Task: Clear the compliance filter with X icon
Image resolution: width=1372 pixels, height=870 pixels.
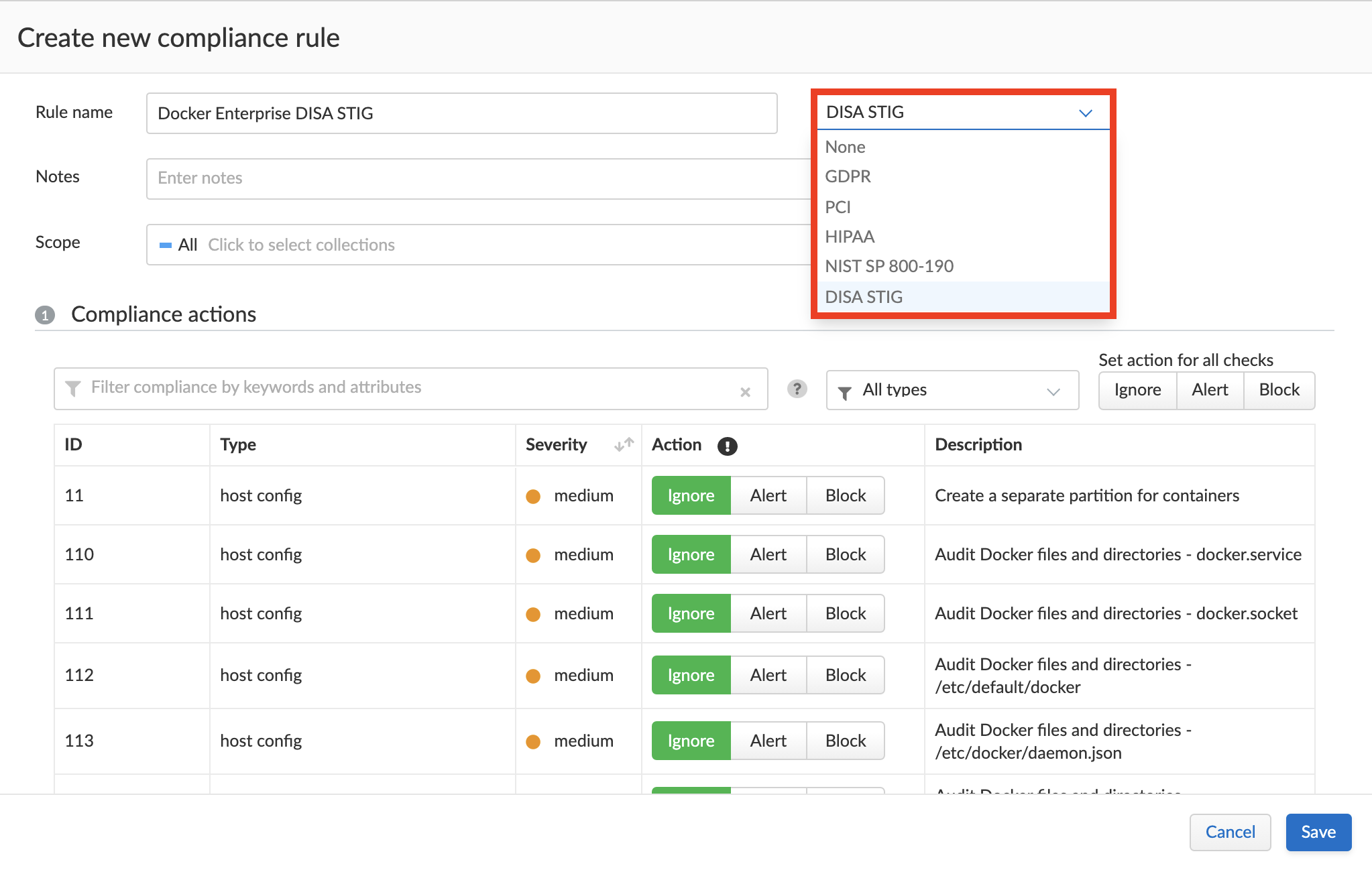Action: click(x=745, y=392)
